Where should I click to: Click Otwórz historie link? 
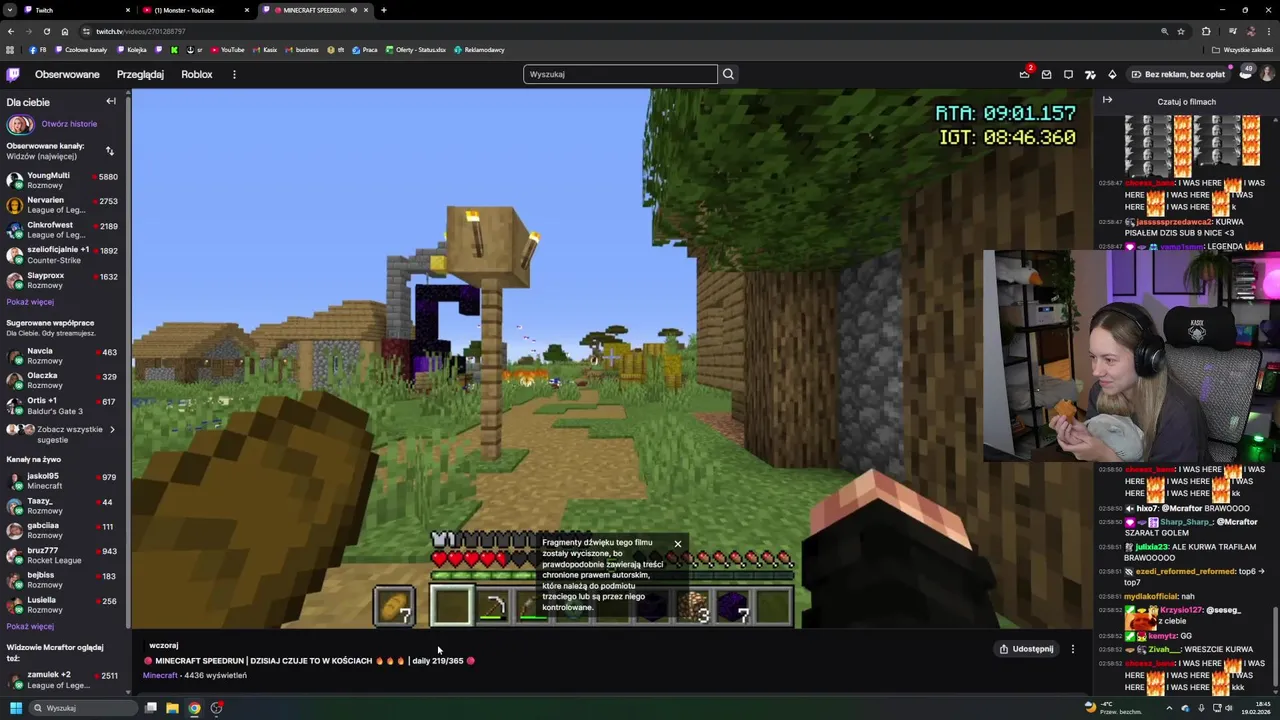69,124
